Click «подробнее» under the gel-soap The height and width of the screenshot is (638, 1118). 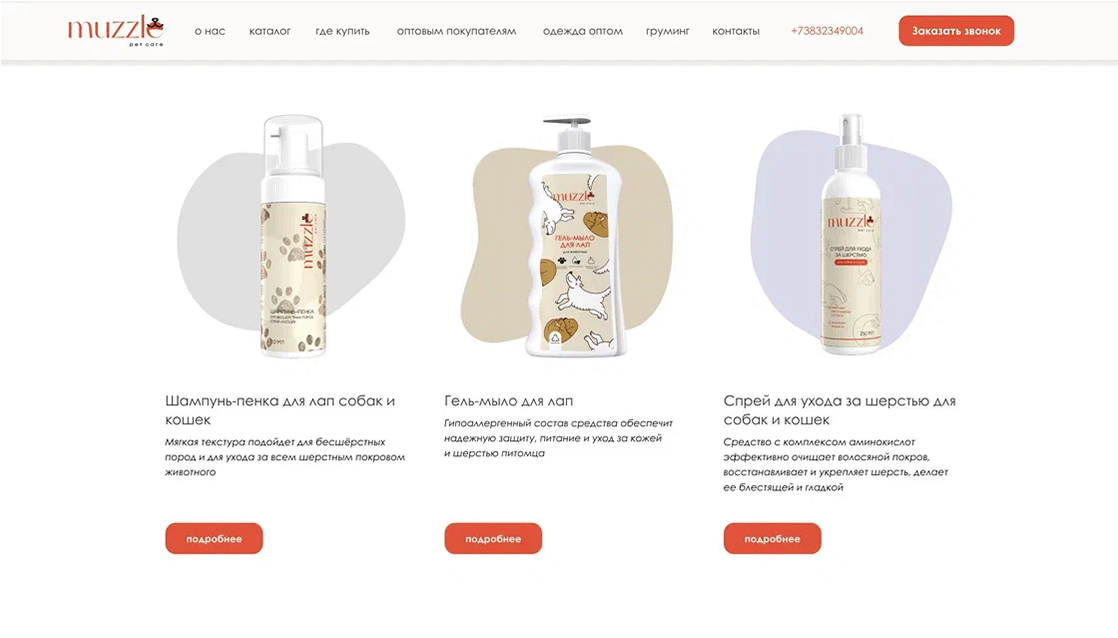pyautogui.click(x=493, y=538)
